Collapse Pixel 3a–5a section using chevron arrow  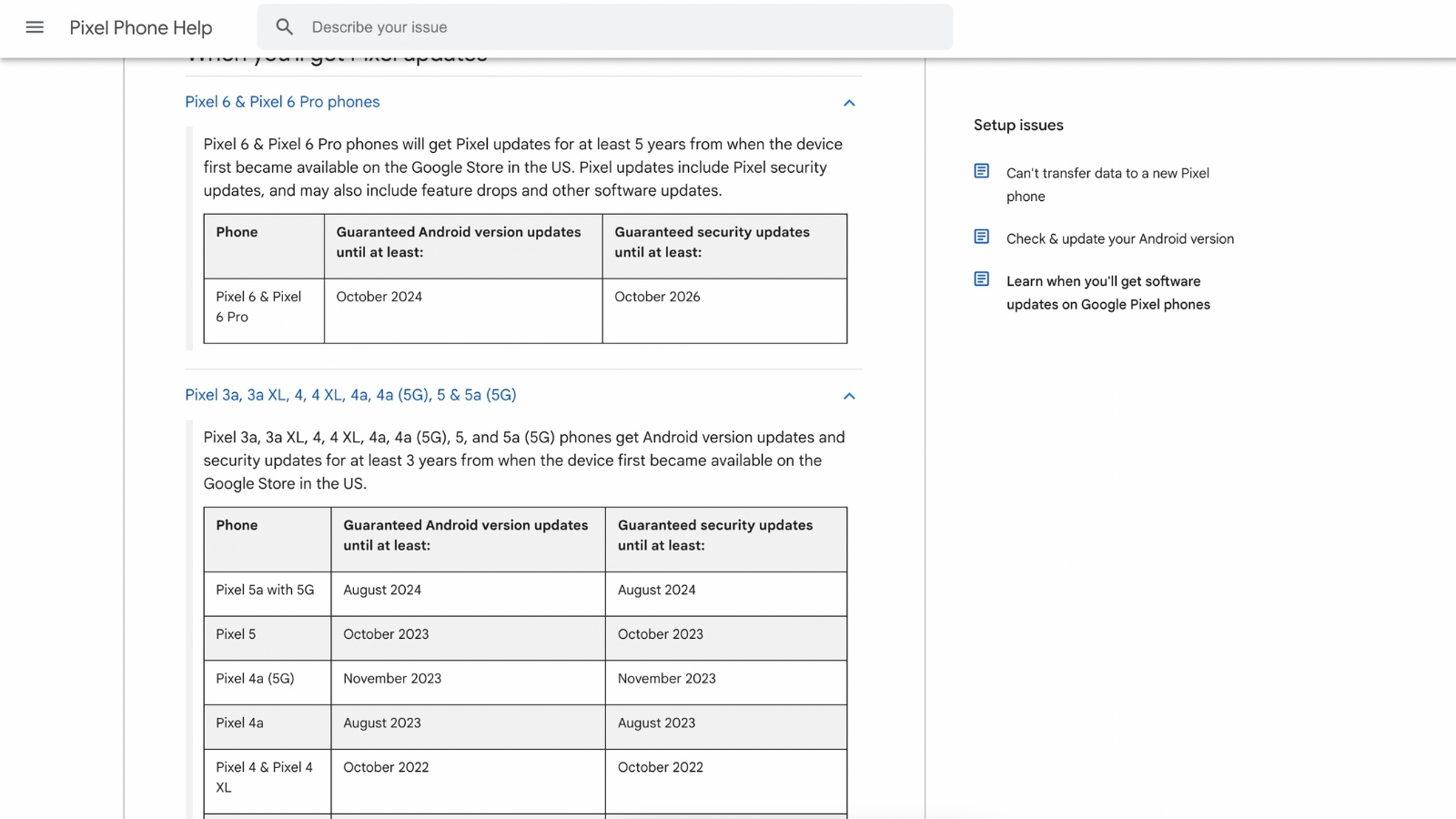coord(849,396)
